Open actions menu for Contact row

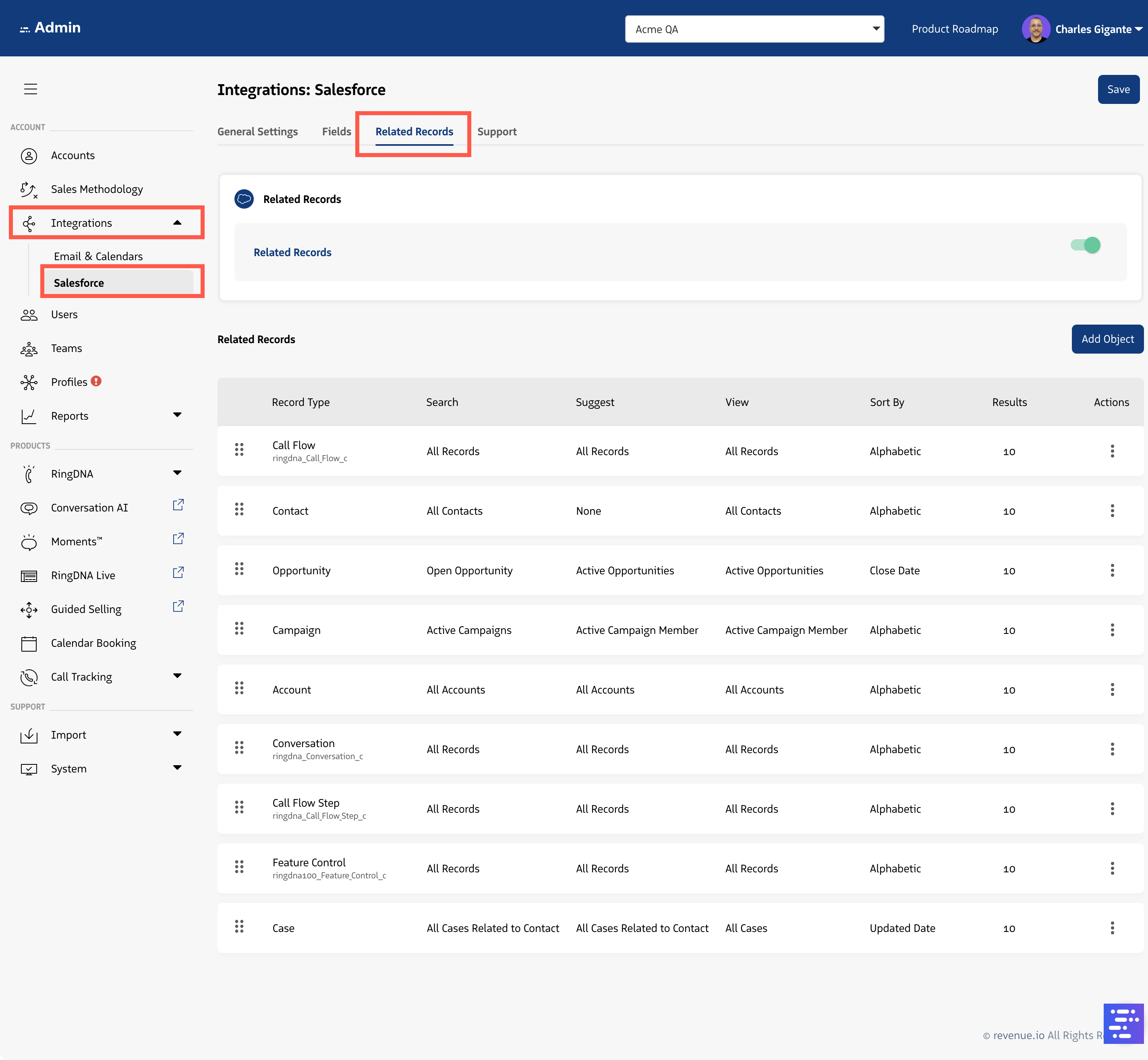pos(1112,511)
